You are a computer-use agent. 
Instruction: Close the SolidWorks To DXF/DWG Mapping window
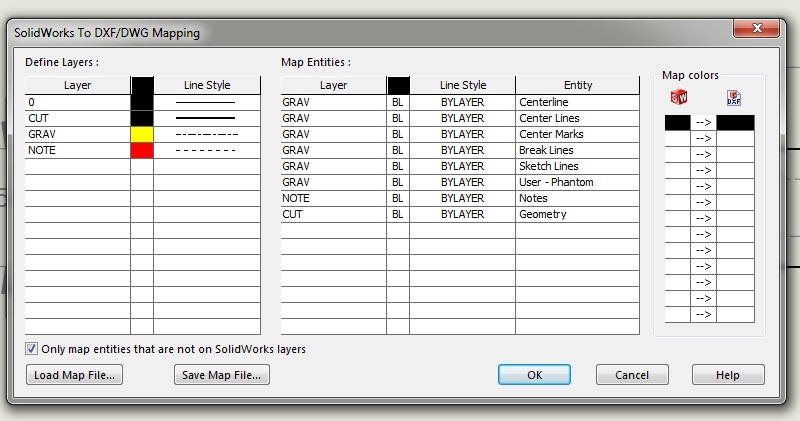757,28
